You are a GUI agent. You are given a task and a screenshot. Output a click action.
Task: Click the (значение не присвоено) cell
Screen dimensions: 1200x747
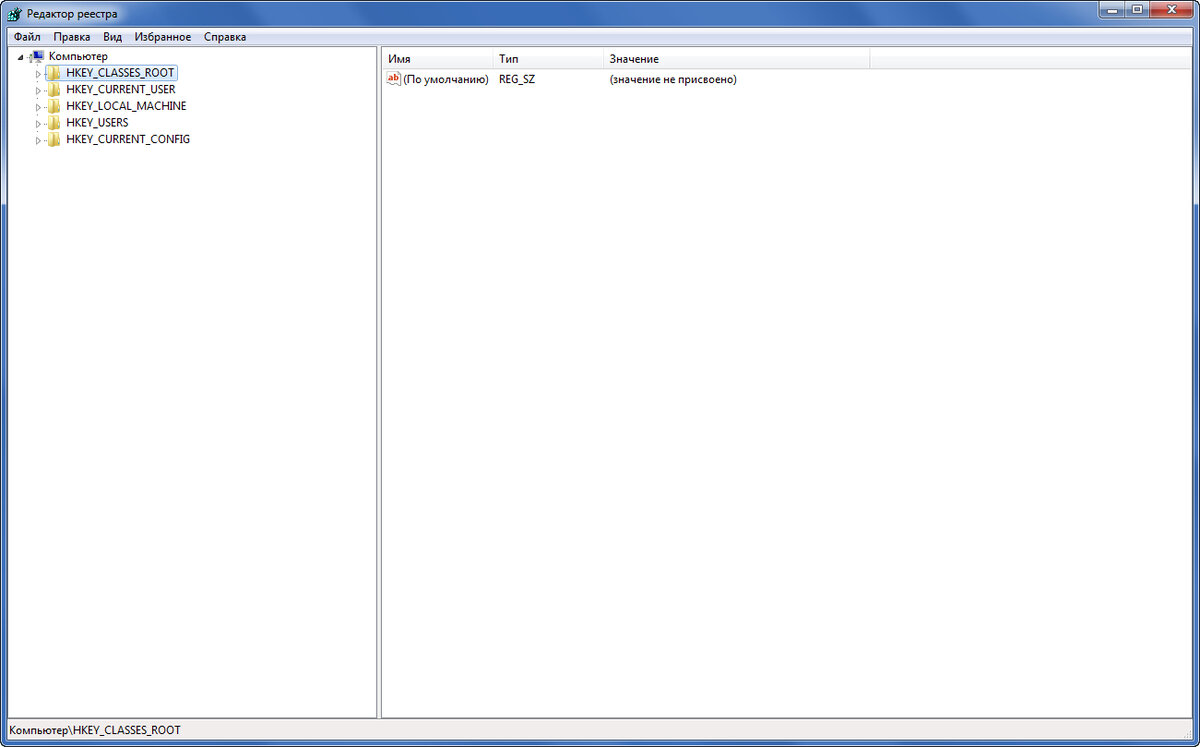[673, 79]
